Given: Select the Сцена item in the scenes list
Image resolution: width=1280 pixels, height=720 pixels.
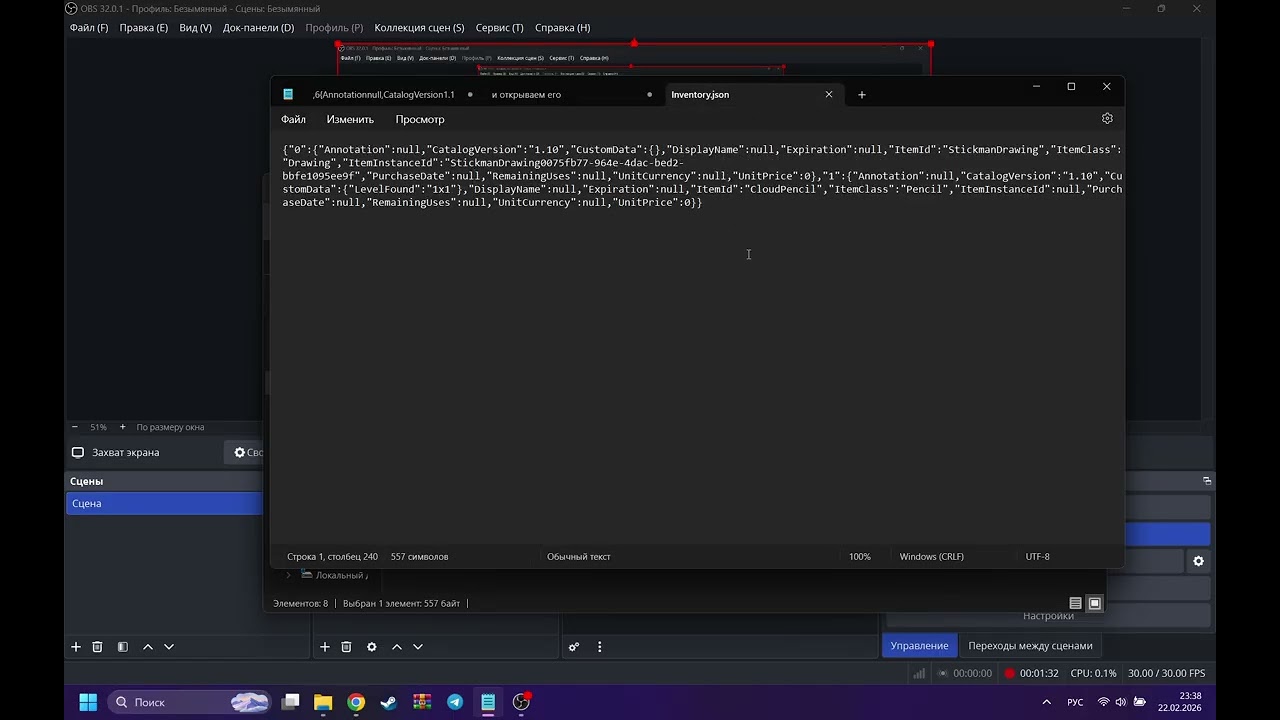Looking at the screenshot, I should point(164,504).
